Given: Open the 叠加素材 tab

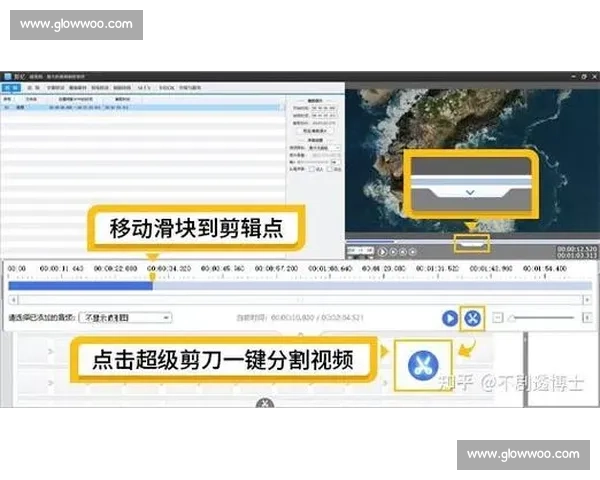Looking at the screenshot, I should tap(78, 88).
